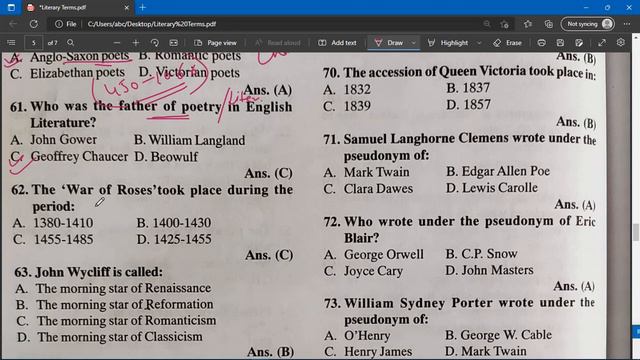Enable the Highlight tool
This screenshot has height=360, width=640.
pyautogui.click(x=448, y=42)
